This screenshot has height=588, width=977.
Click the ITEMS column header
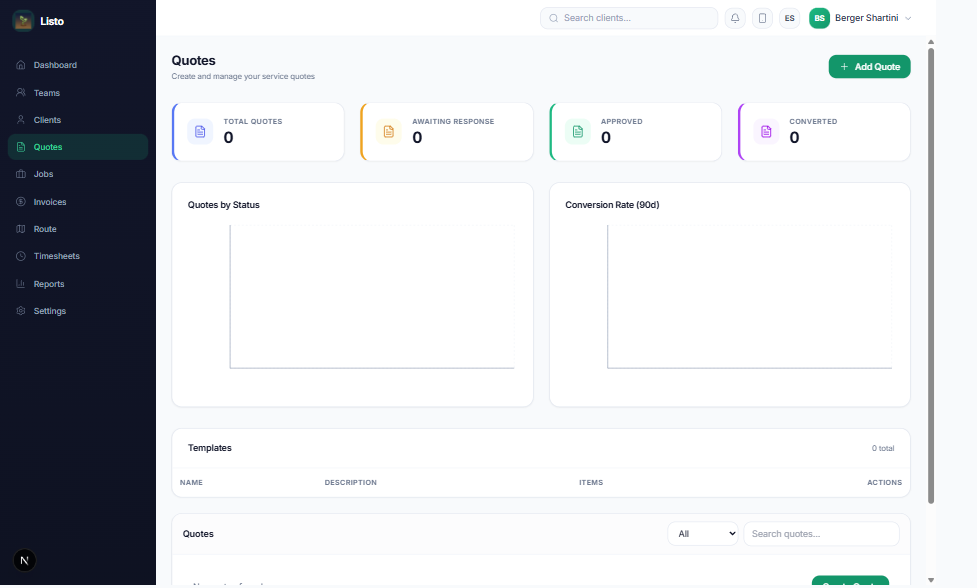(x=591, y=483)
